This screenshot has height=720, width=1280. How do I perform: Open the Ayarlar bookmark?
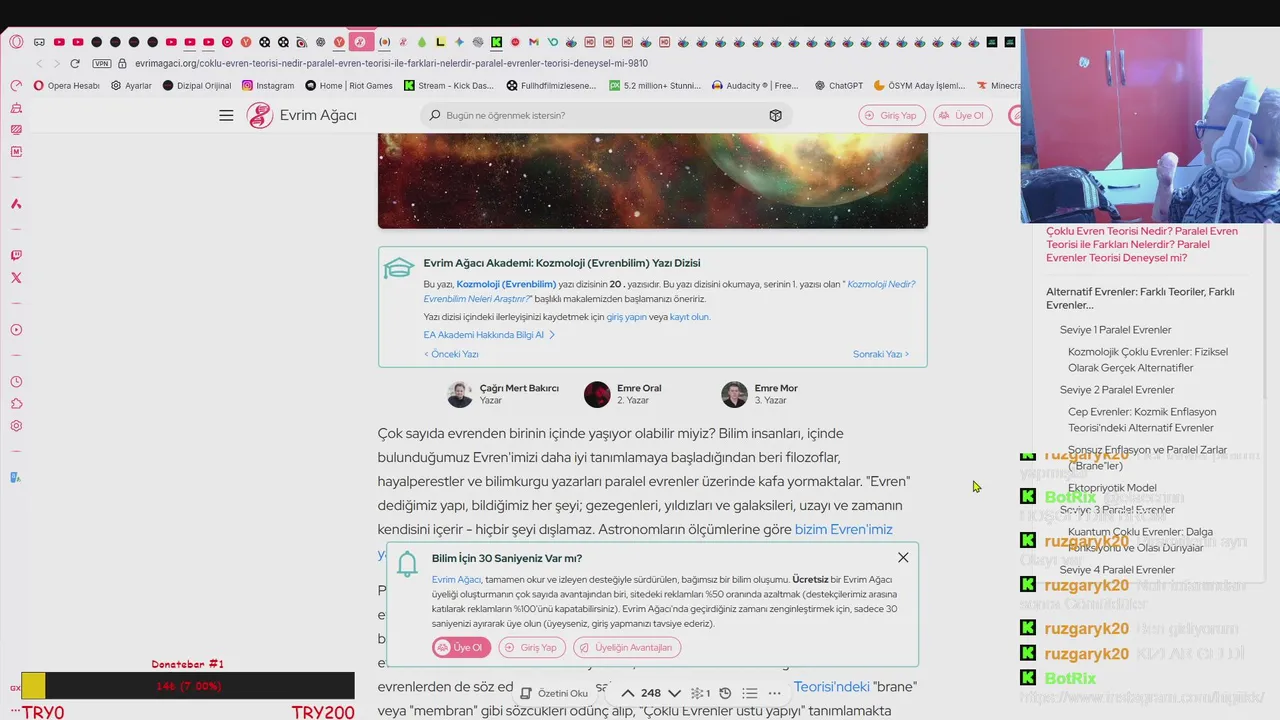[x=131, y=86]
